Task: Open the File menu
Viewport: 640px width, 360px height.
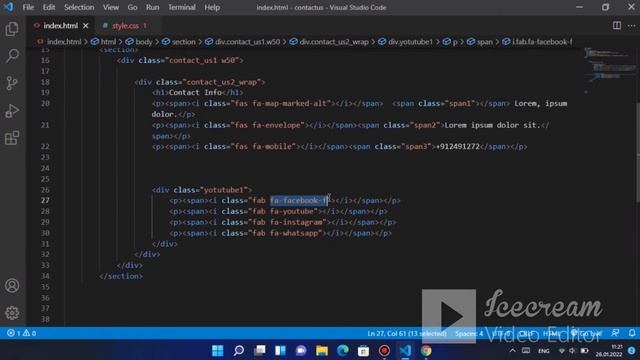Action: [x=28, y=7]
